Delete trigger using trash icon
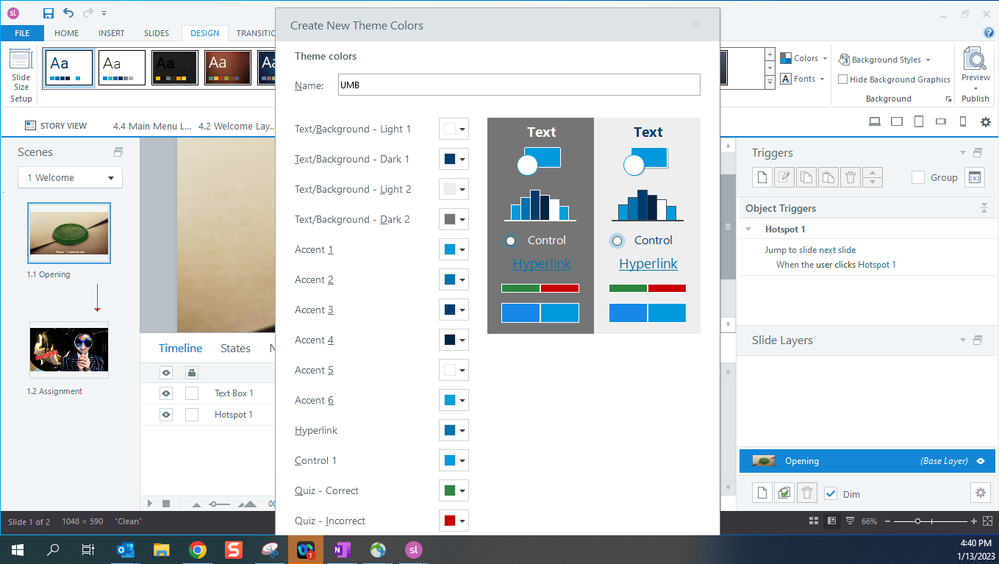Screen dimensions: 999x564 click(851, 177)
